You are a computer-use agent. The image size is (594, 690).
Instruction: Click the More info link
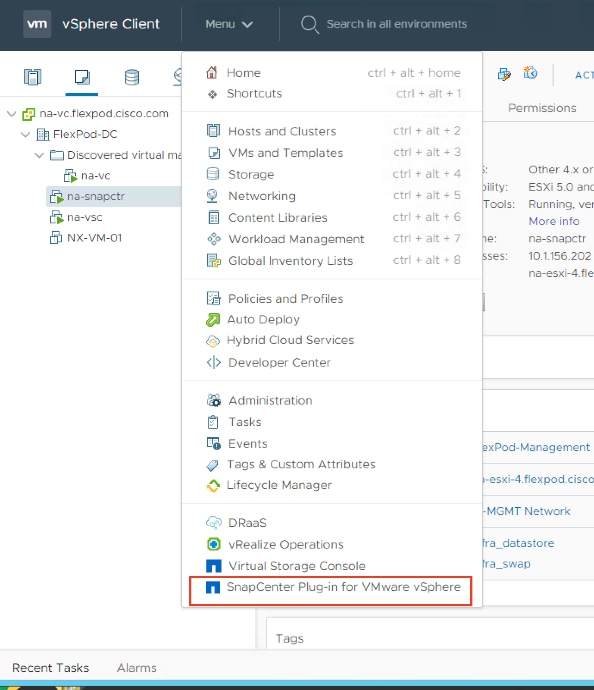(554, 221)
